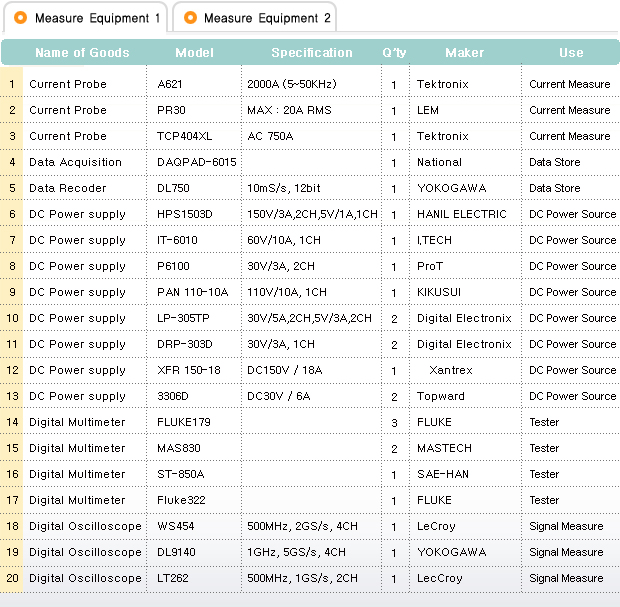This screenshot has width=620, height=607.
Task: Click specification 150V/3A,2CH,5V/1A,1CH
Action: point(312,214)
